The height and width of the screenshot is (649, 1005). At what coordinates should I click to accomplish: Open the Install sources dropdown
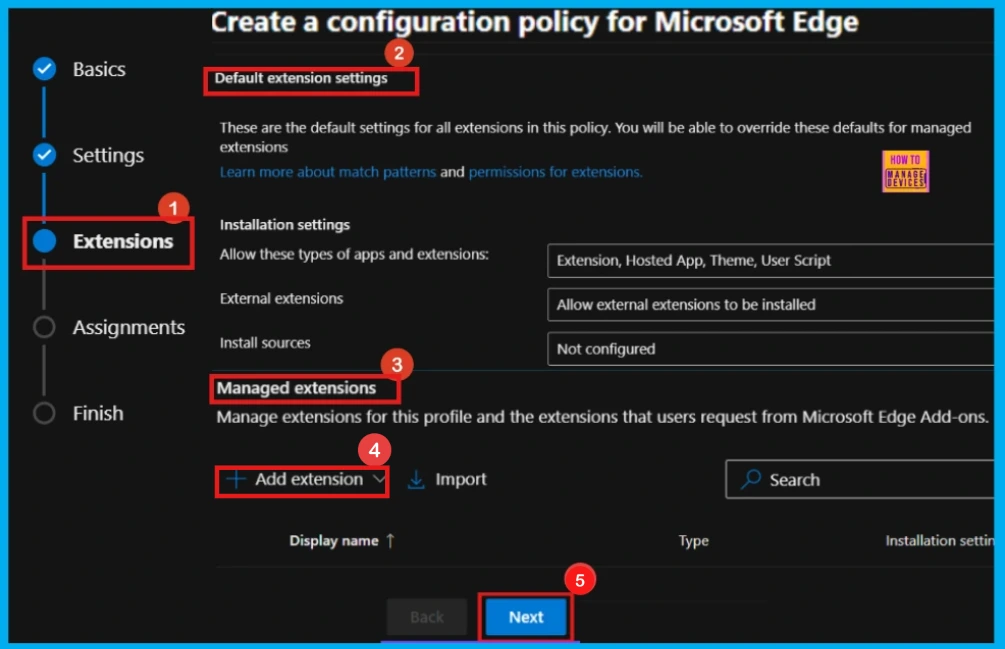click(x=770, y=349)
